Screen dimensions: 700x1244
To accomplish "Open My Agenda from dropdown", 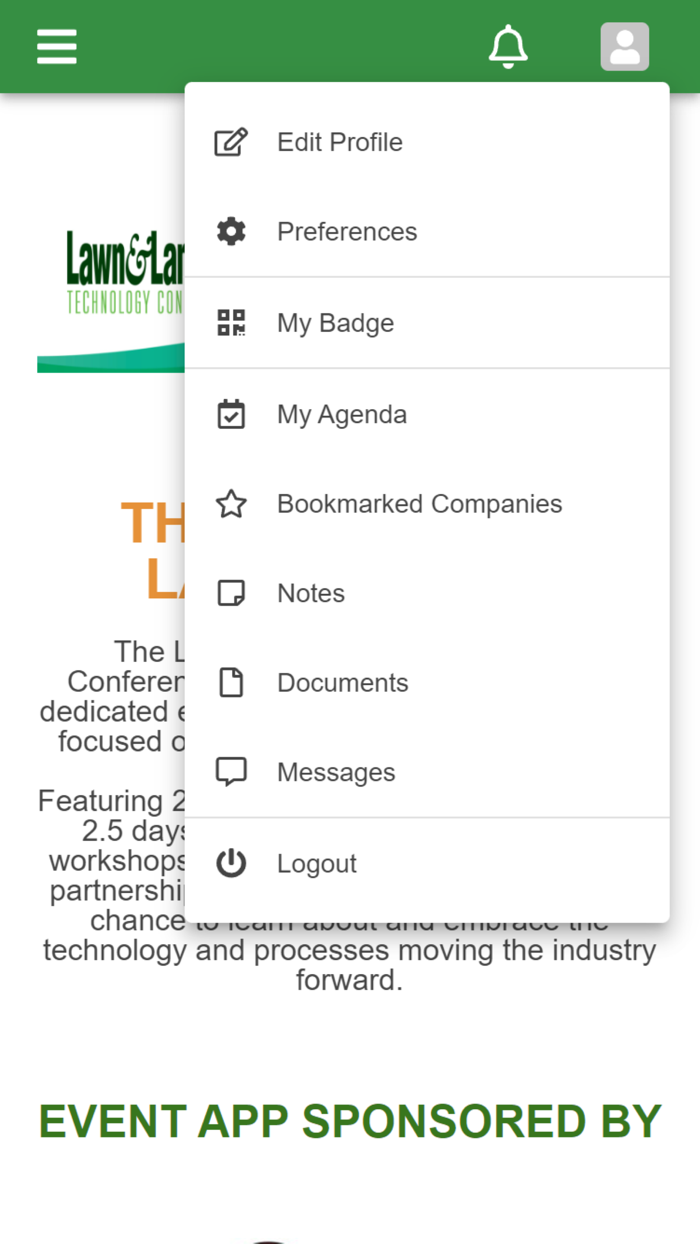I will click(342, 414).
